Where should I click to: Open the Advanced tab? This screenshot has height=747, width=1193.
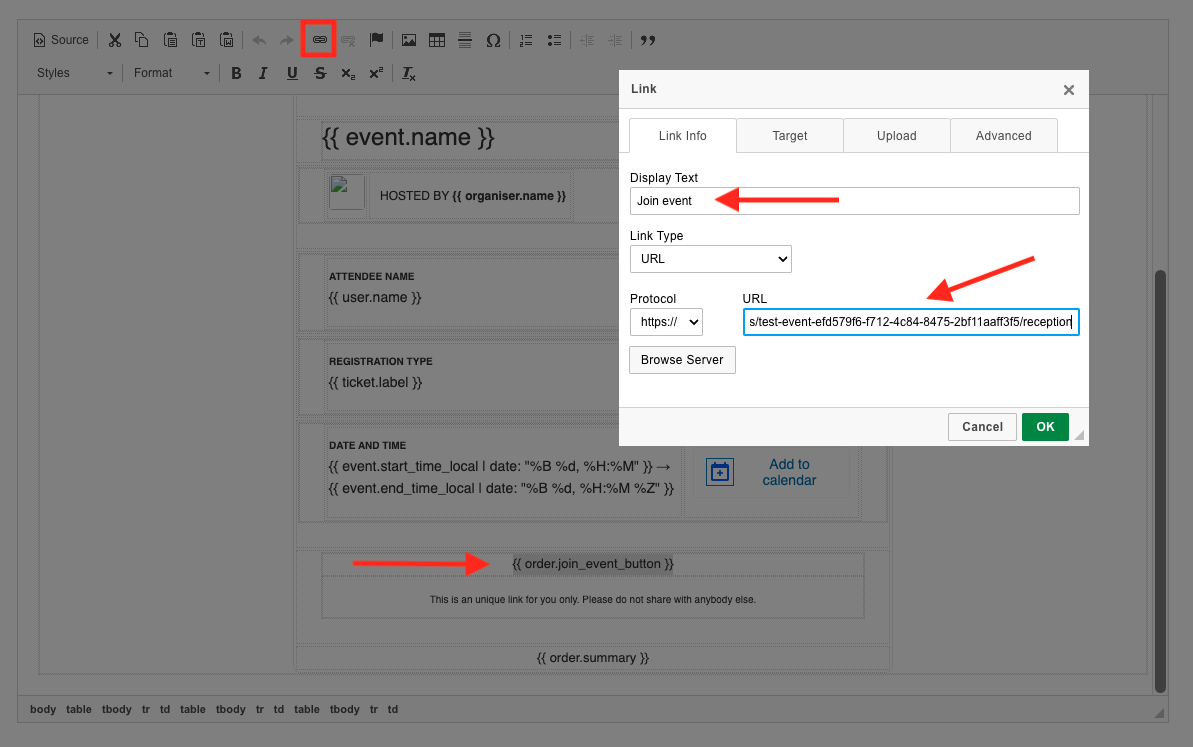(x=1003, y=135)
